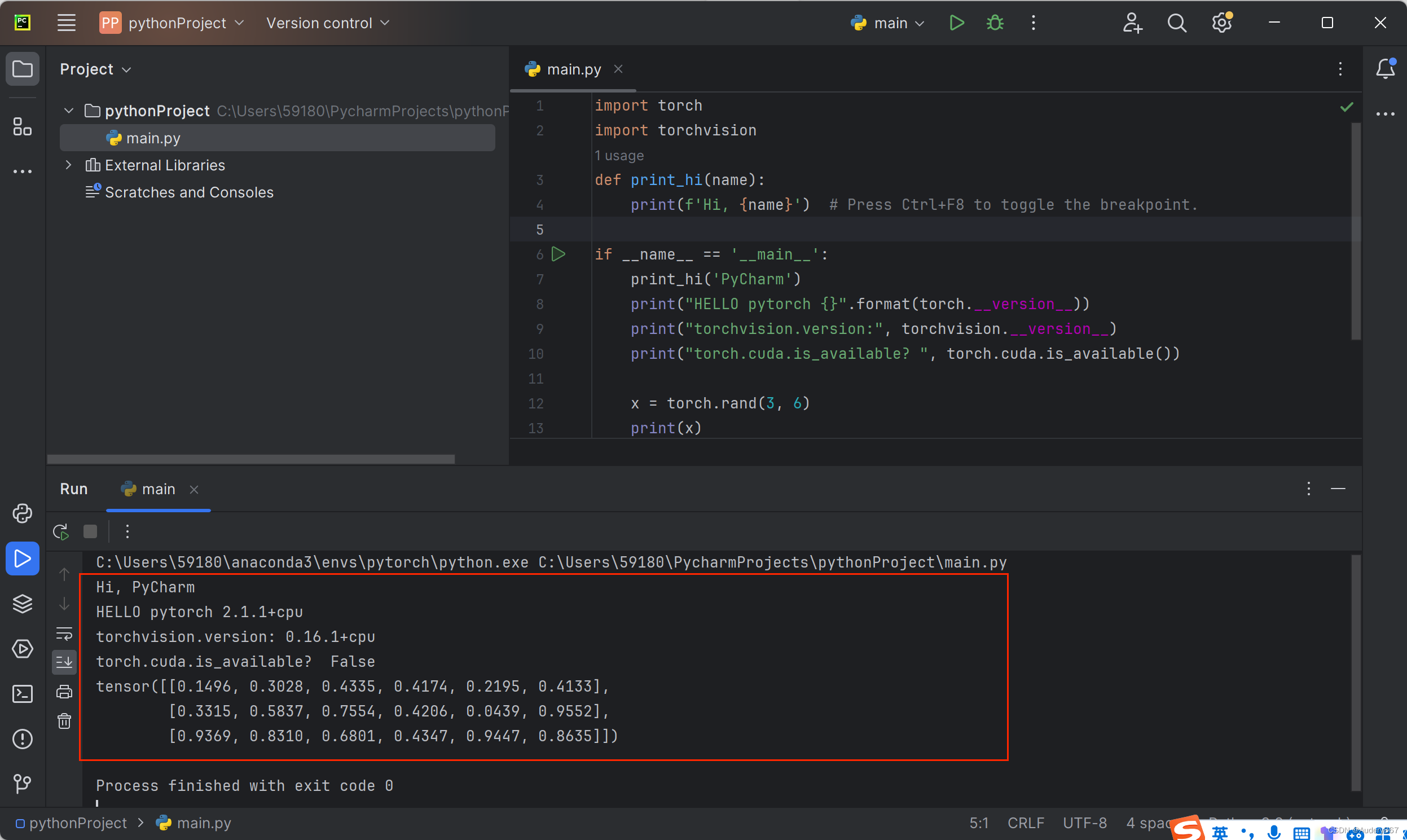Close the main.py editor tab
The image size is (1407, 840).
pos(618,69)
